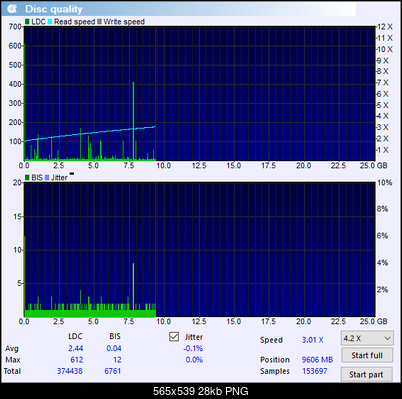The width and height of the screenshot is (402, 399).
Task: Click the Speed label
Action: pos(271,340)
